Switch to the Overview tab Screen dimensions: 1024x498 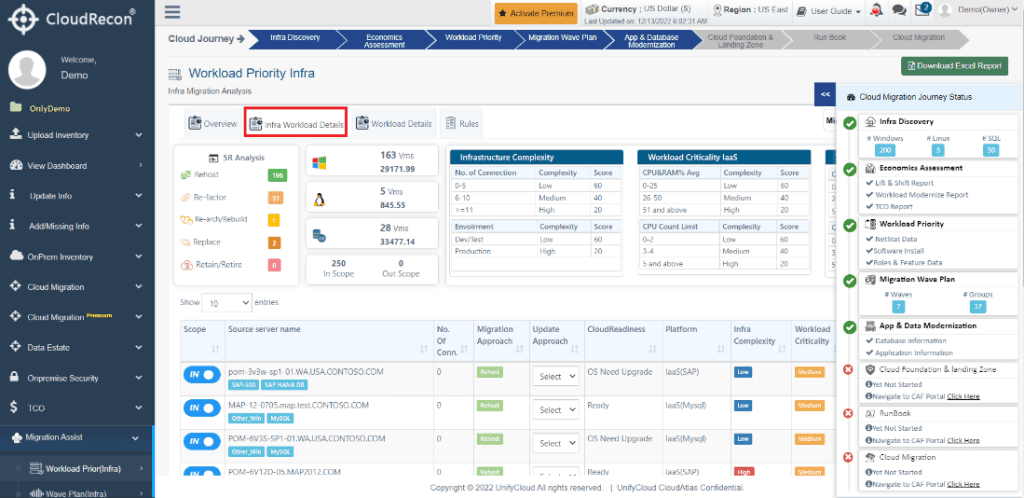click(213, 123)
